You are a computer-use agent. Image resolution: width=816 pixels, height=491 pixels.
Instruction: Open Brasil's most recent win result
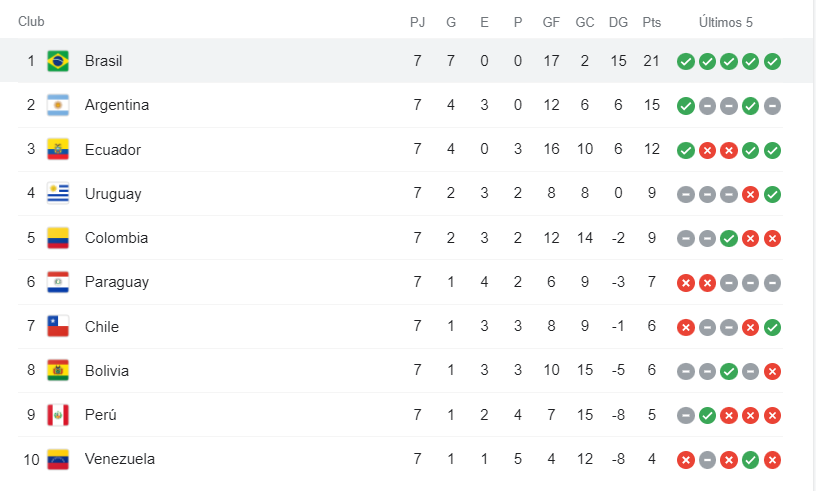pos(772,61)
